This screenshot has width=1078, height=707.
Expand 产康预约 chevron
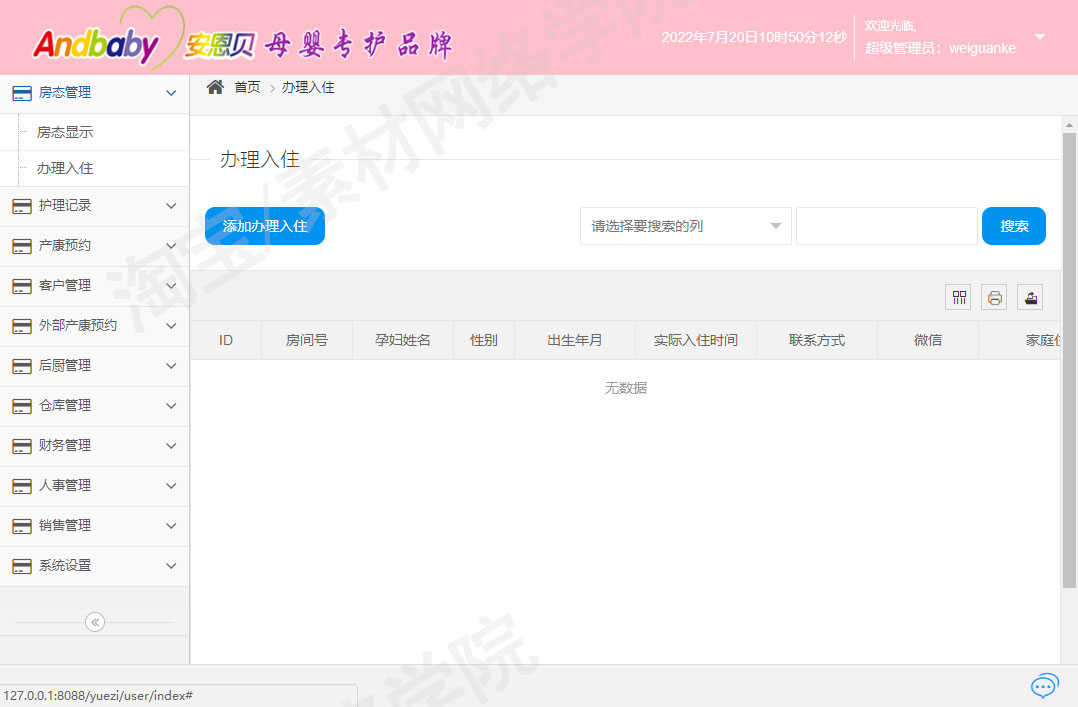[x=171, y=246]
